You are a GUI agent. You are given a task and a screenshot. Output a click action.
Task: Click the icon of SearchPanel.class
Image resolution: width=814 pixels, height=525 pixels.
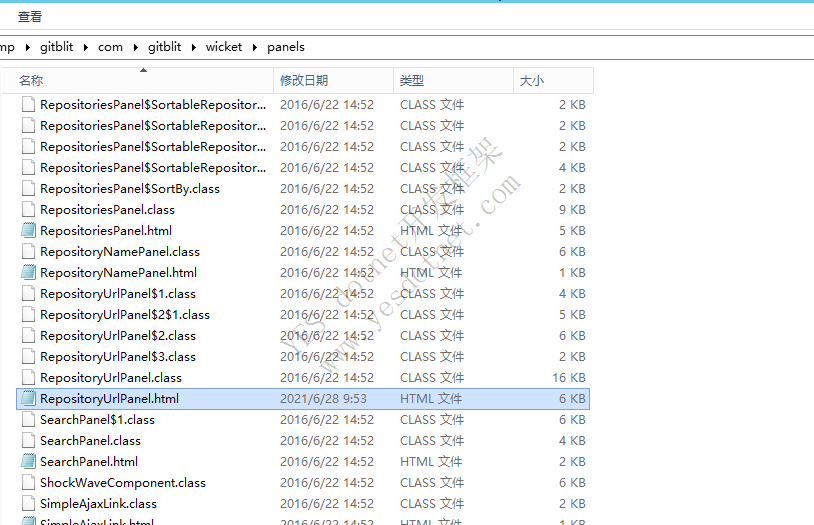tap(29, 440)
